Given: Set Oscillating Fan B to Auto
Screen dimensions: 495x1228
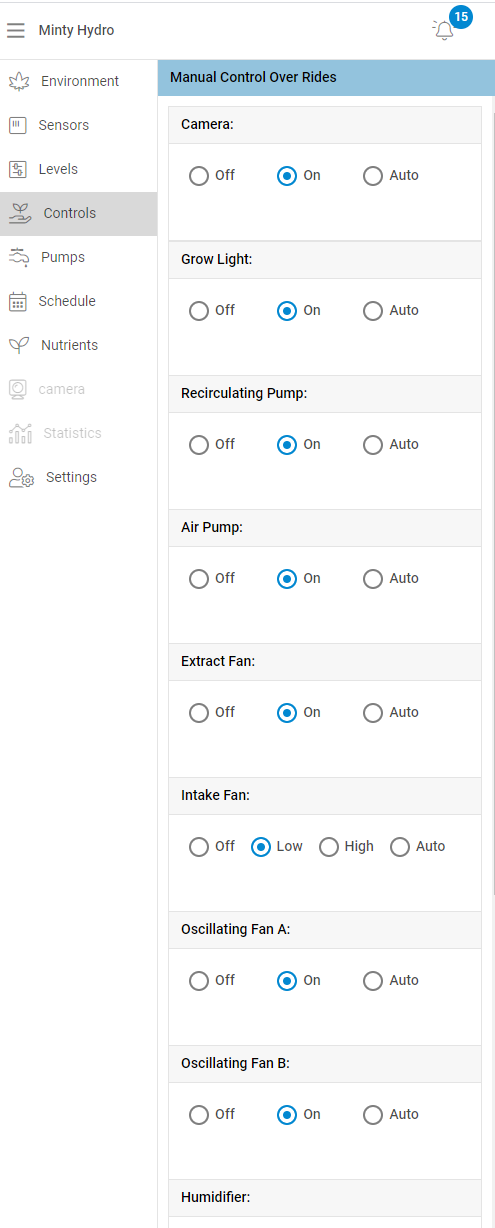Looking at the screenshot, I should pyautogui.click(x=373, y=1115).
